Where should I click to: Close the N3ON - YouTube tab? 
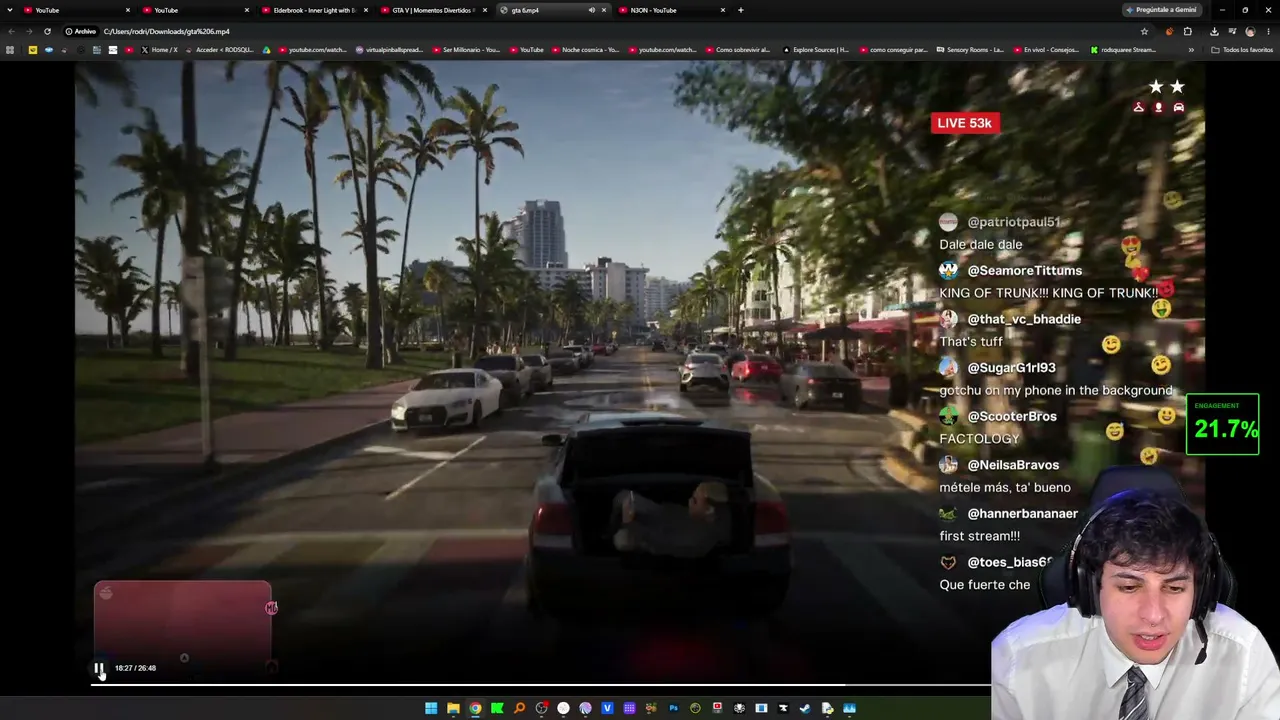tap(723, 10)
